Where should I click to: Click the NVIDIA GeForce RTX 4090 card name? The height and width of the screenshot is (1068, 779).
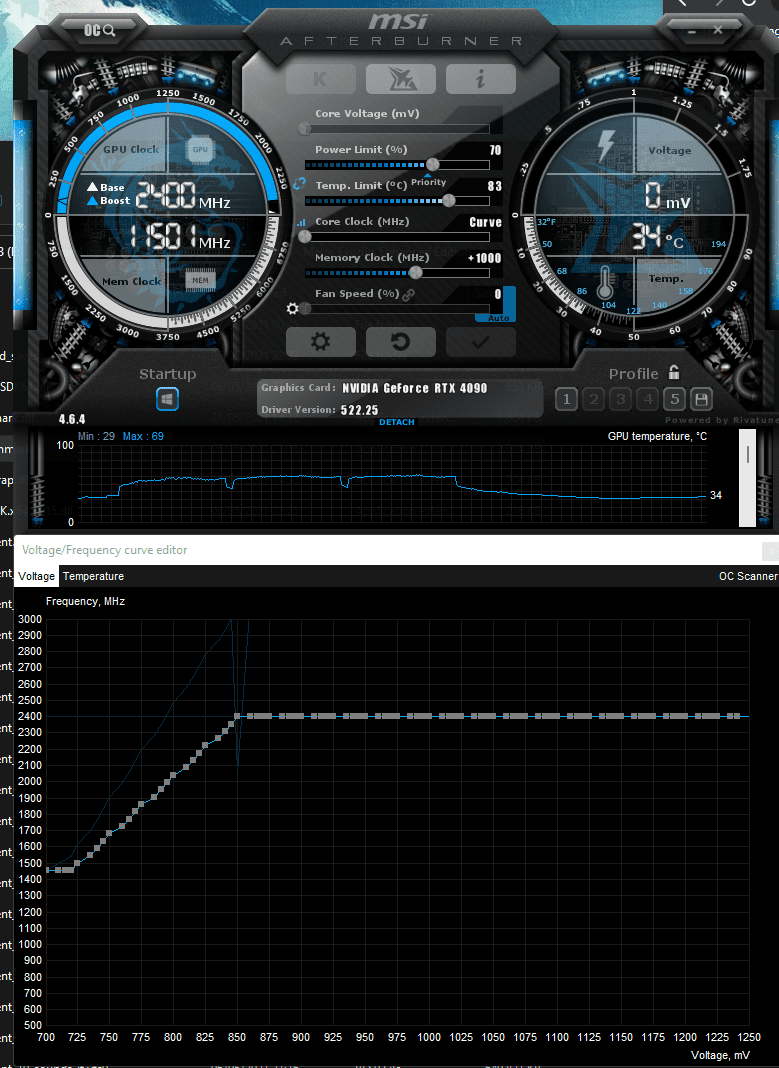pos(415,388)
